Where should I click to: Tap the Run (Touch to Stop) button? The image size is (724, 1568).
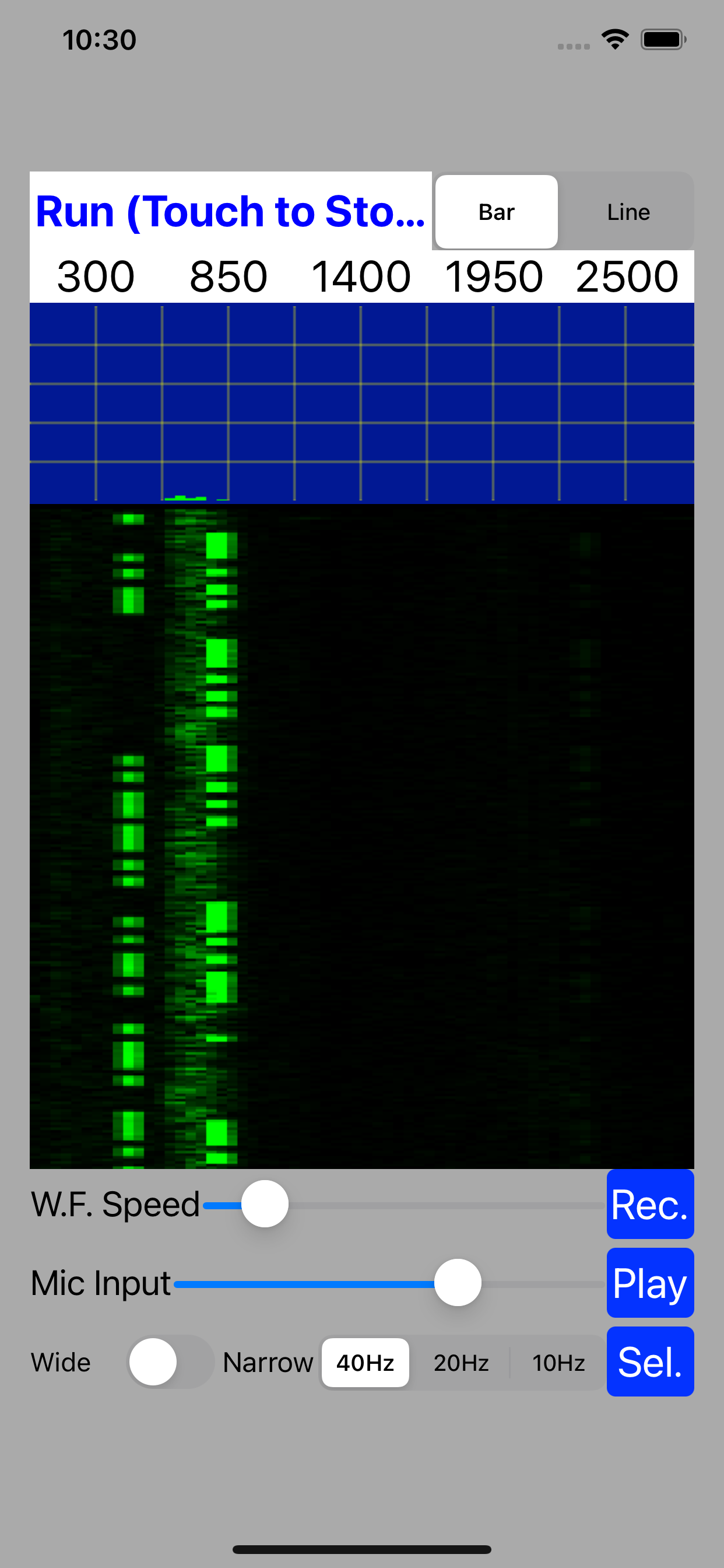(x=231, y=211)
